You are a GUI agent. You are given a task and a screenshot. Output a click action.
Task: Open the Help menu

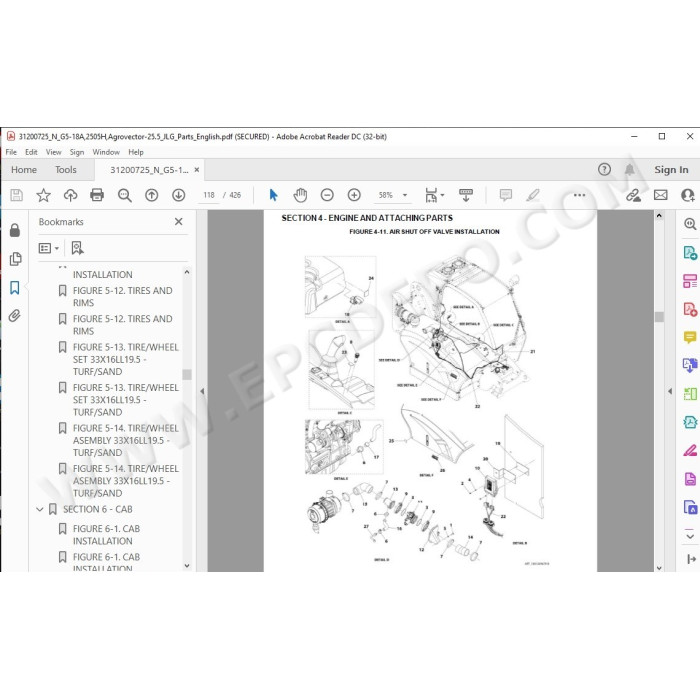(x=136, y=152)
